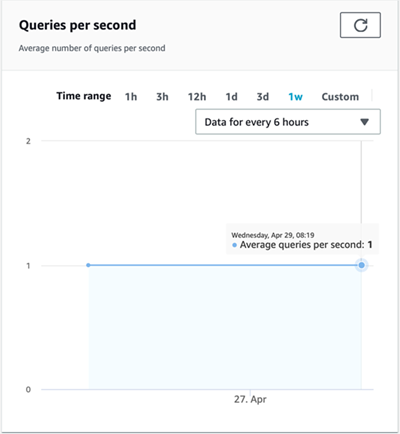Click the y-axis label 1
The image size is (400, 434).
(x=28, y=266)
